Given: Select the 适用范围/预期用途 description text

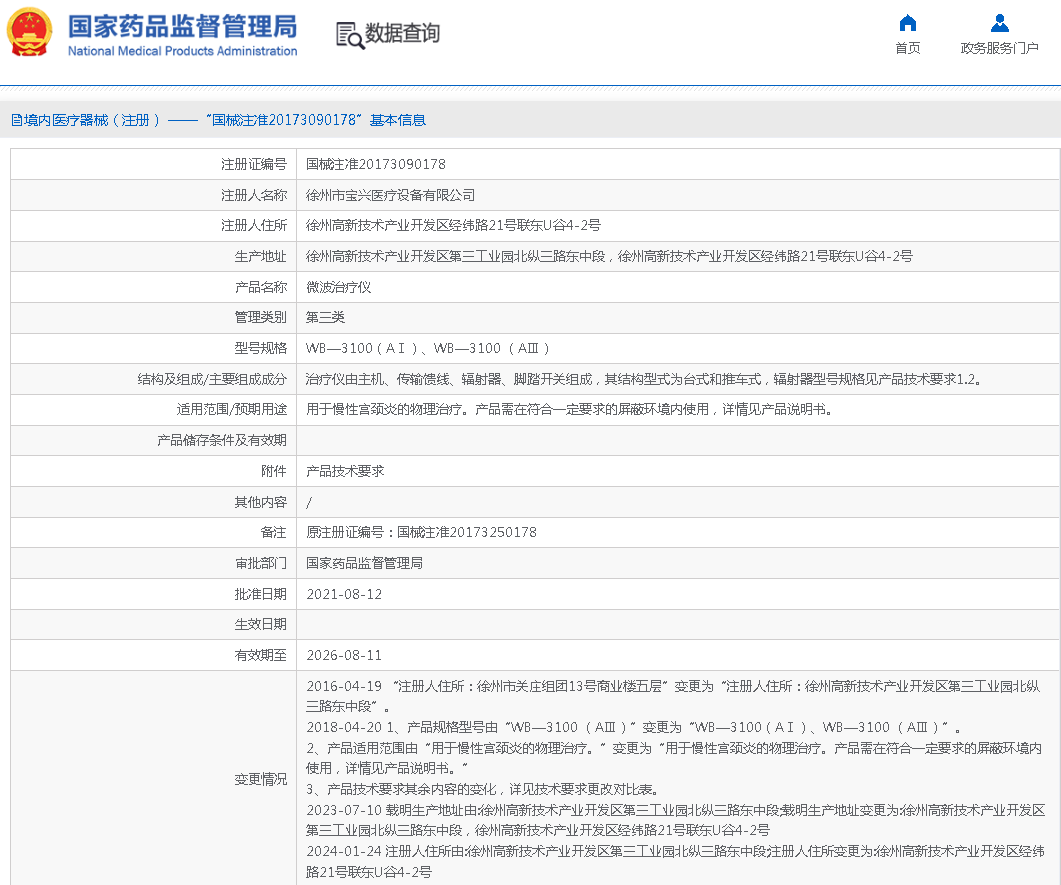Looking at the screenshot, I should (569, 409).
